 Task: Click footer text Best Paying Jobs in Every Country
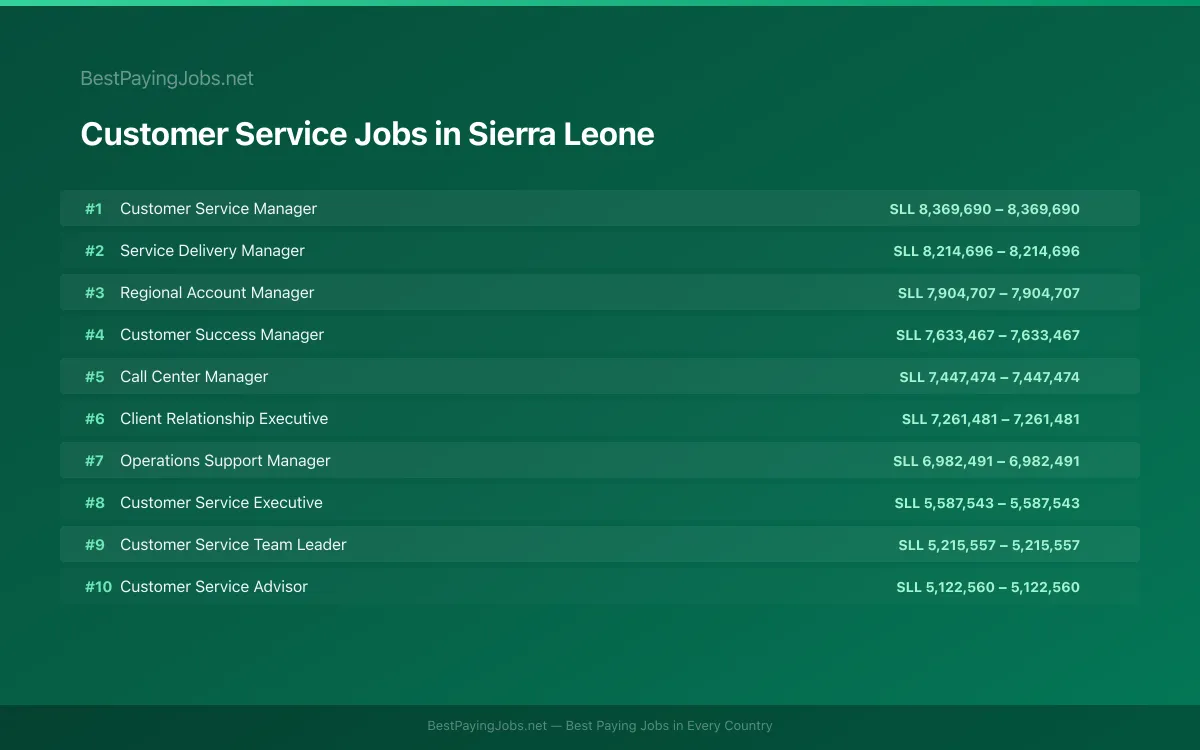[669, 726]
